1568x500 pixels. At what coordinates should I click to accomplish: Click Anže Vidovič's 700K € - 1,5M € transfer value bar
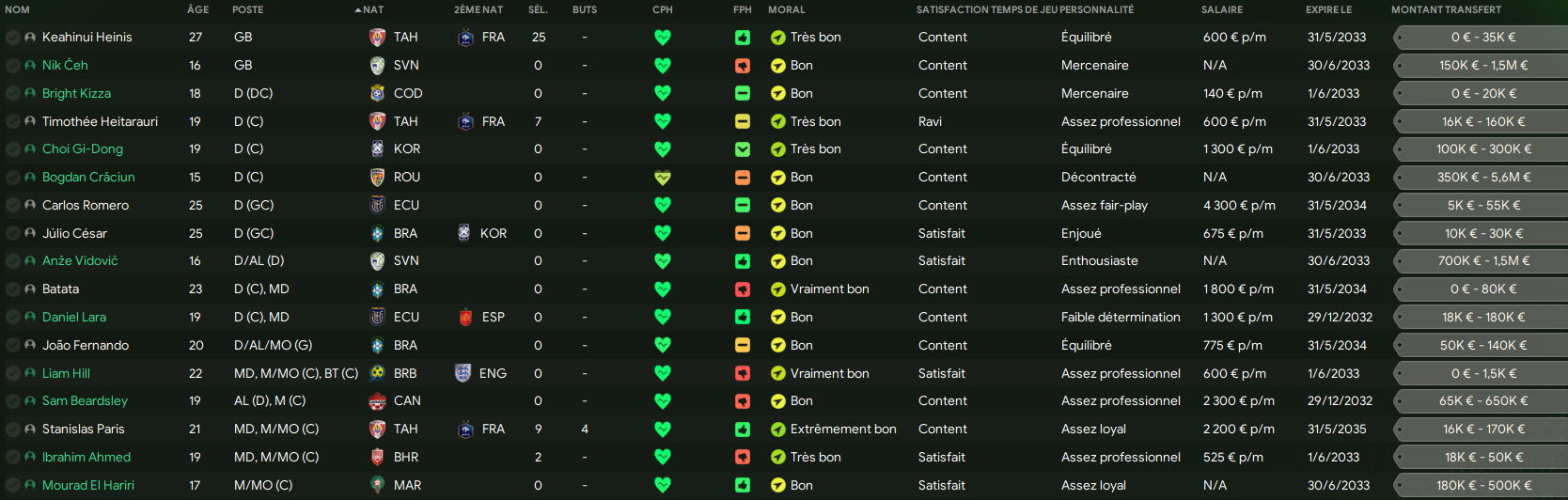click(x=1482, y=261)
